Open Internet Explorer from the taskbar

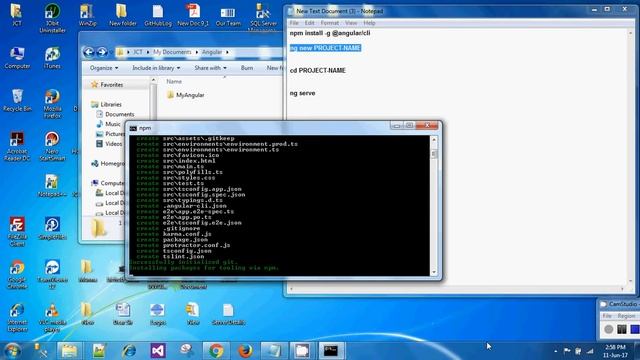129,351
